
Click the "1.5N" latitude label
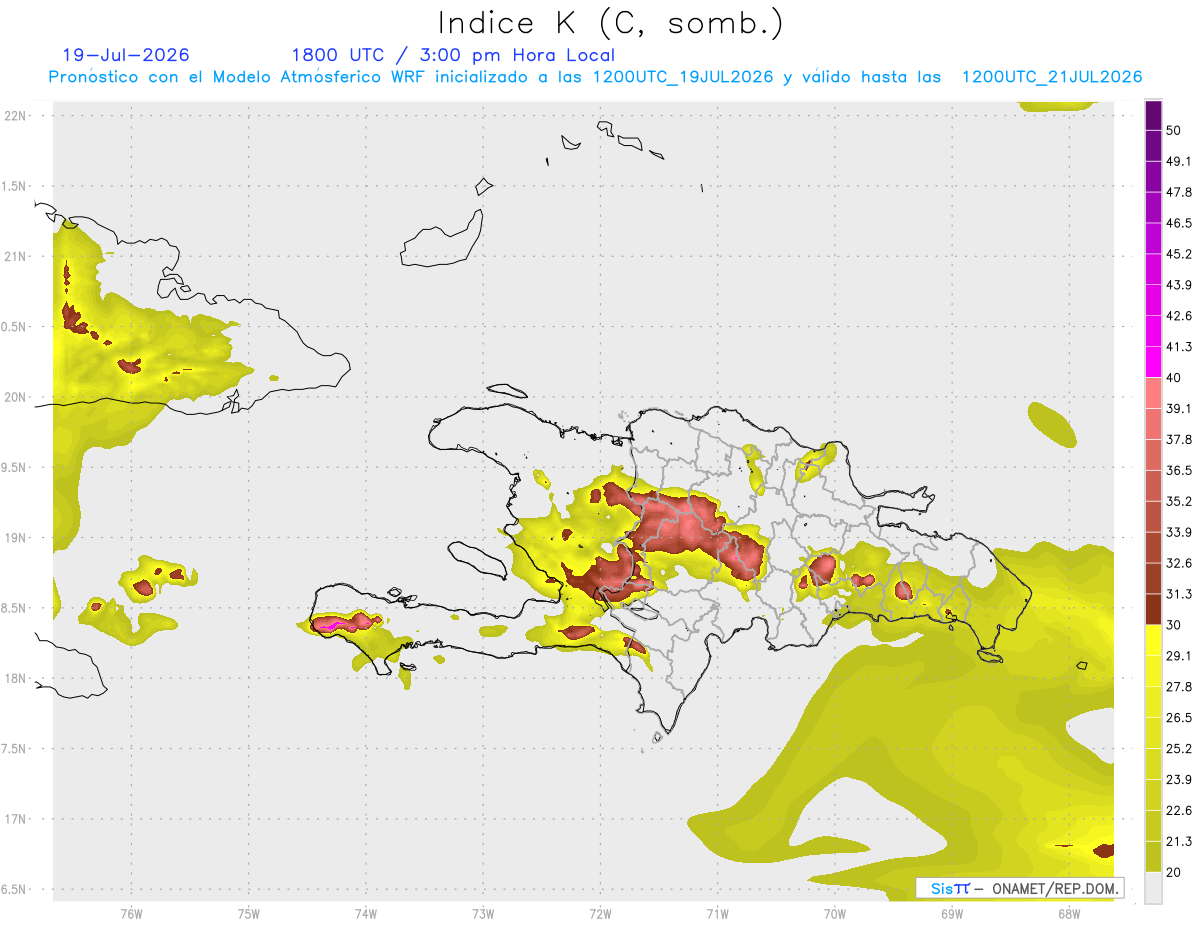click(x=15, y=186)
